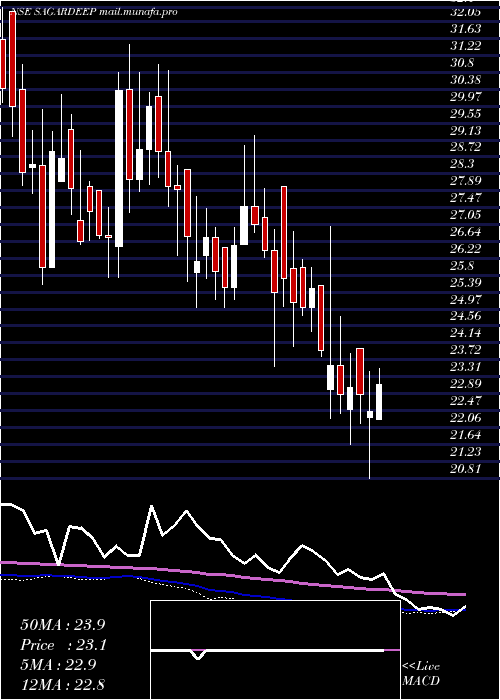500x700 pixels.
Task: Click the 28.72 price axis label
Action: tap(466, 148)
